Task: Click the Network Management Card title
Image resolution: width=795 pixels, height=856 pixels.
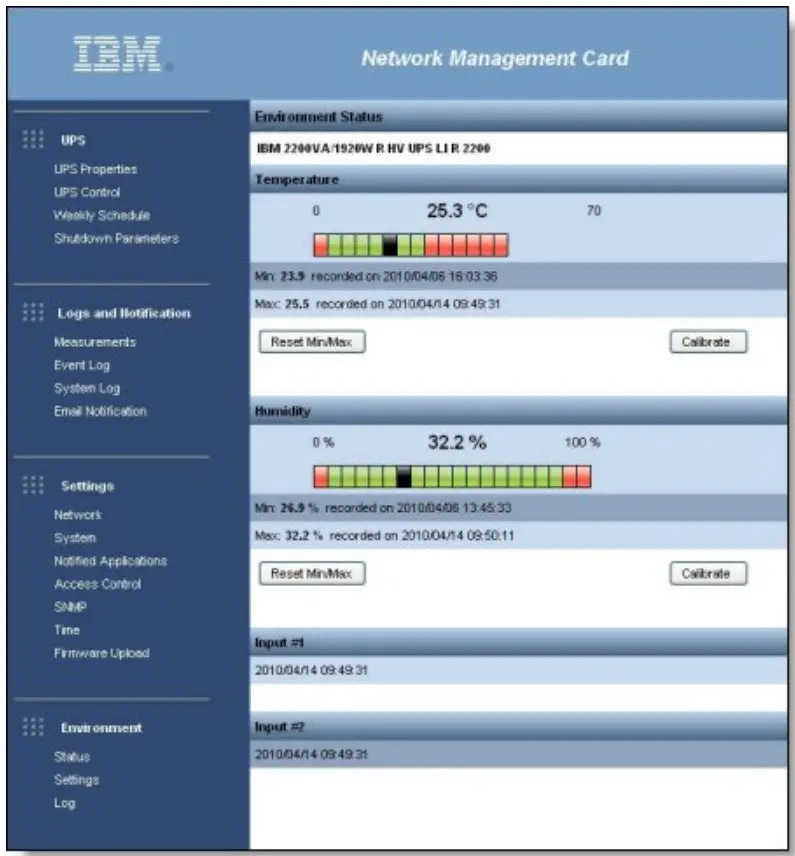Action: pos(495,58)
